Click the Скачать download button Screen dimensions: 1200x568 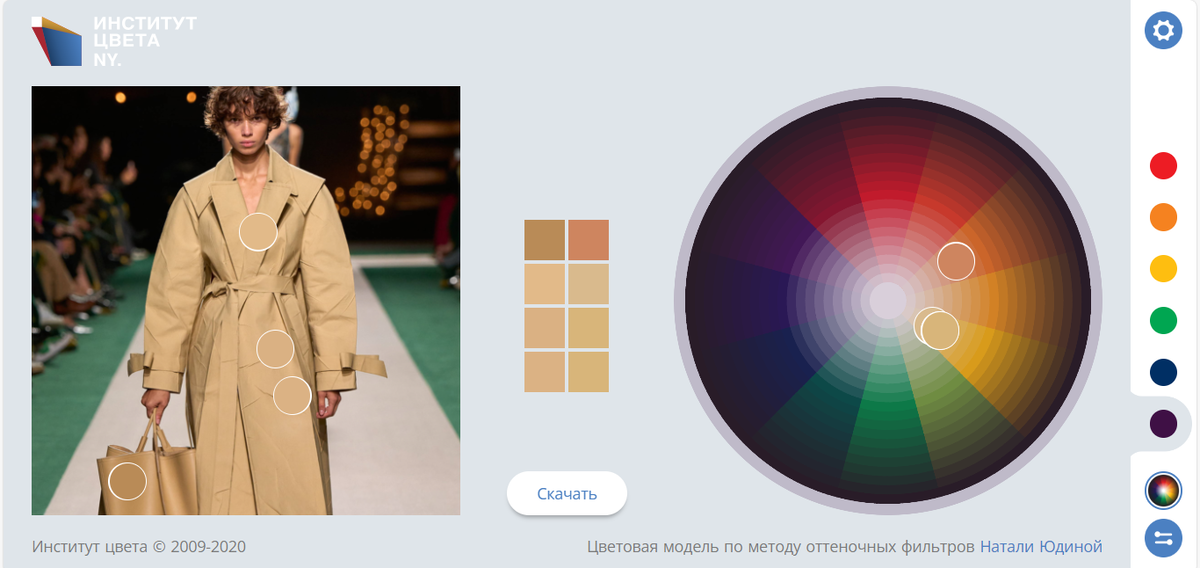pyautogui.click(x=567, y=493)
